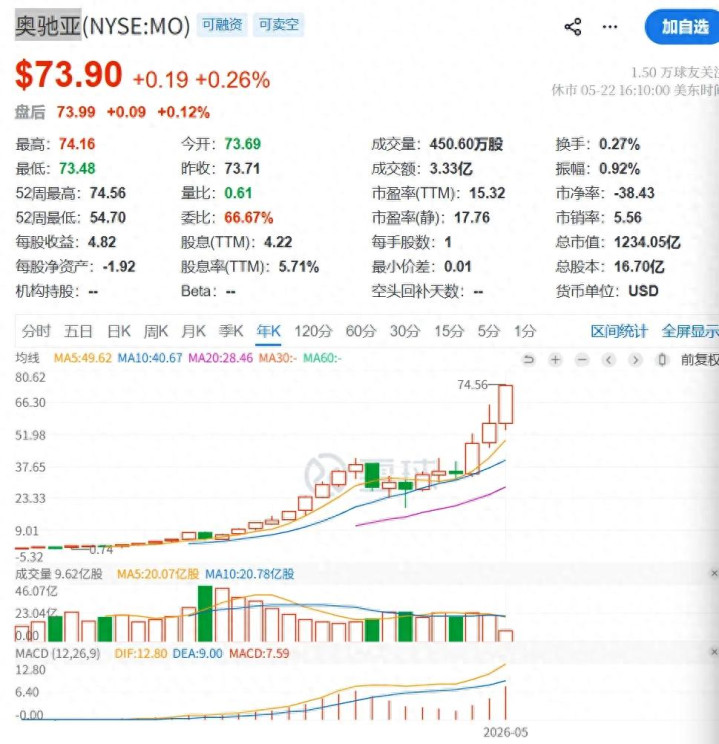Zoom out the chart with minus icon
Screen dimensions: 719x744
[582, 360]
